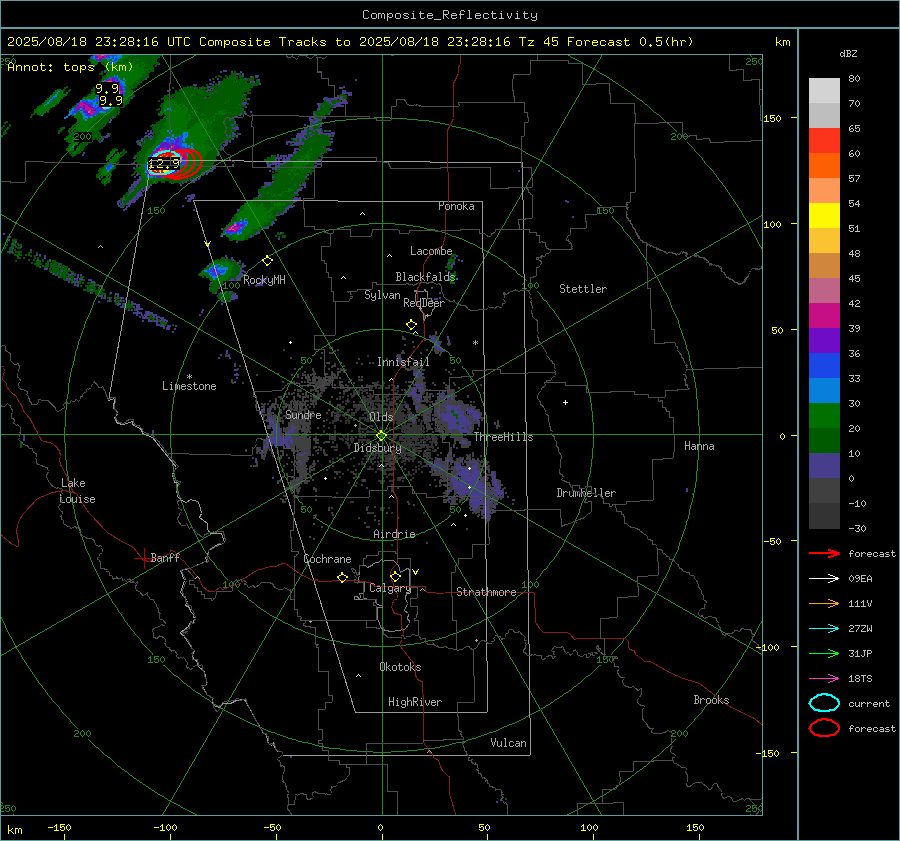Click the yellow diamond marker above Calgary

pos(395,576)
